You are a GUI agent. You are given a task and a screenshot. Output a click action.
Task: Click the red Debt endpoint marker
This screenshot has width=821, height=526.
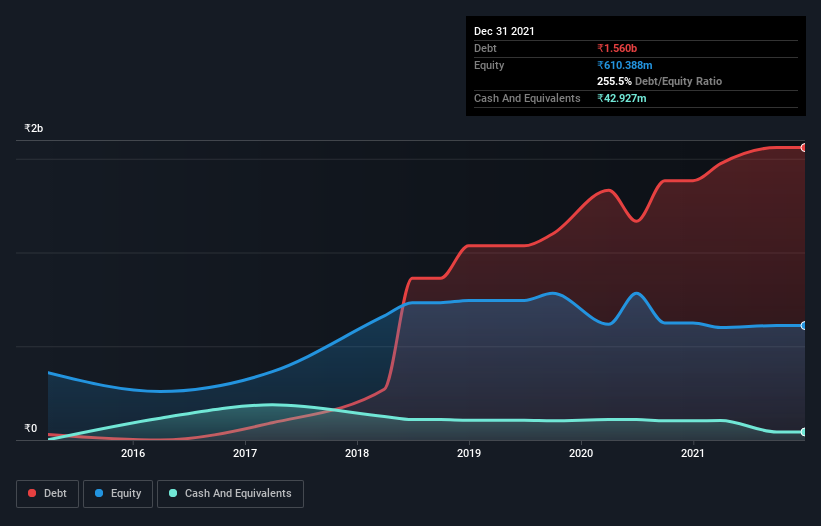[804, 148]
